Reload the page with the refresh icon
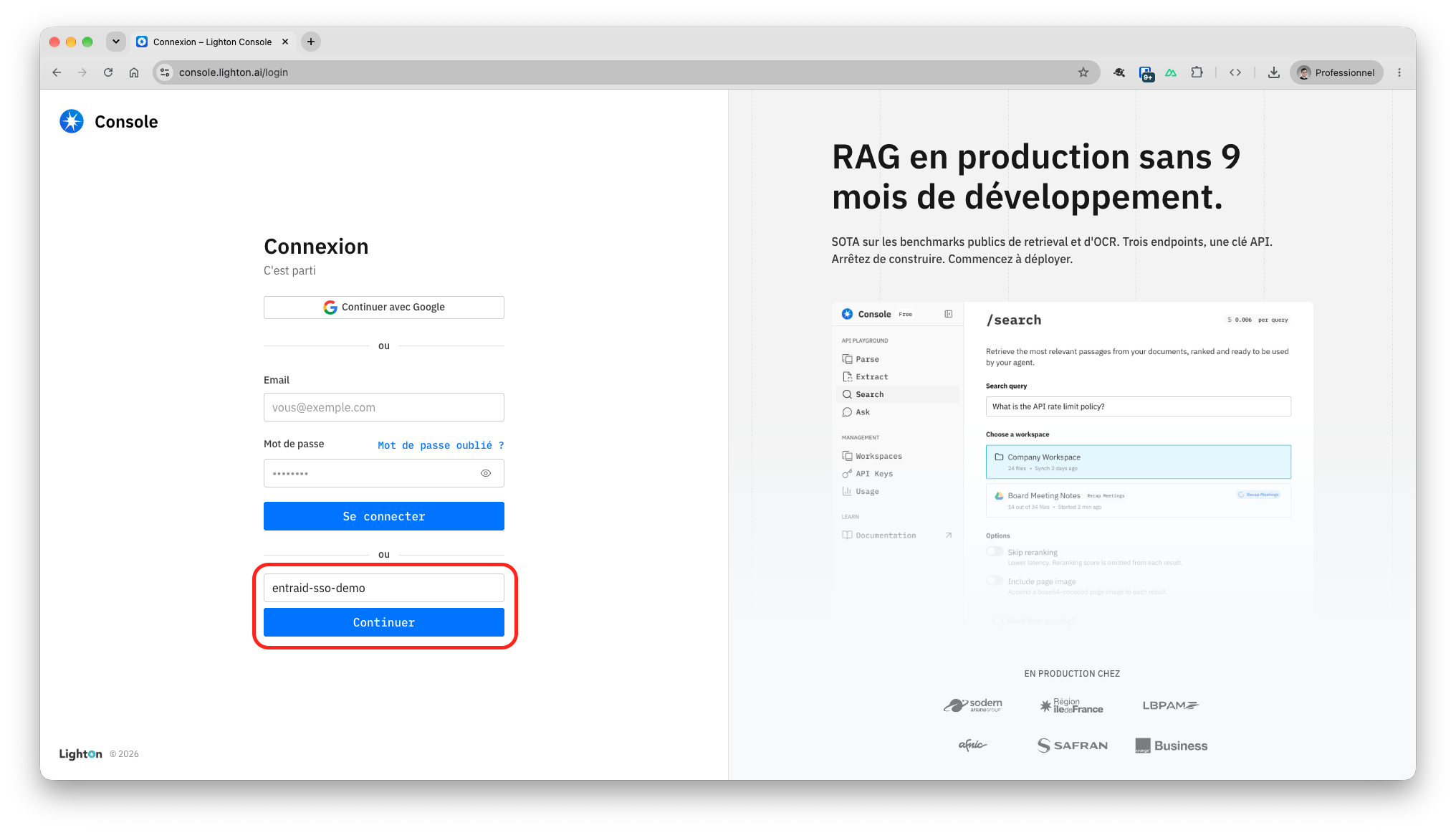Image resolution: width=1456 pixels, height=833 pixels. pos(108,72)
